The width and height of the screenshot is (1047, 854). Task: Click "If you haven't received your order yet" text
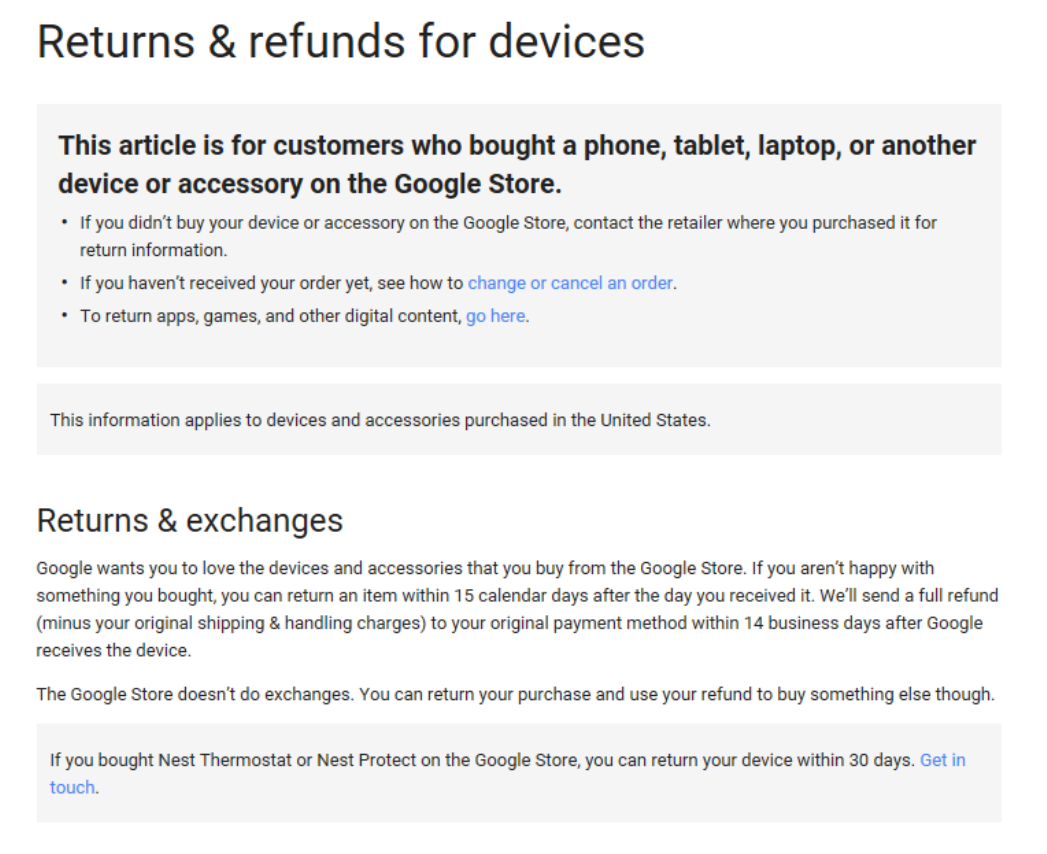225,283
